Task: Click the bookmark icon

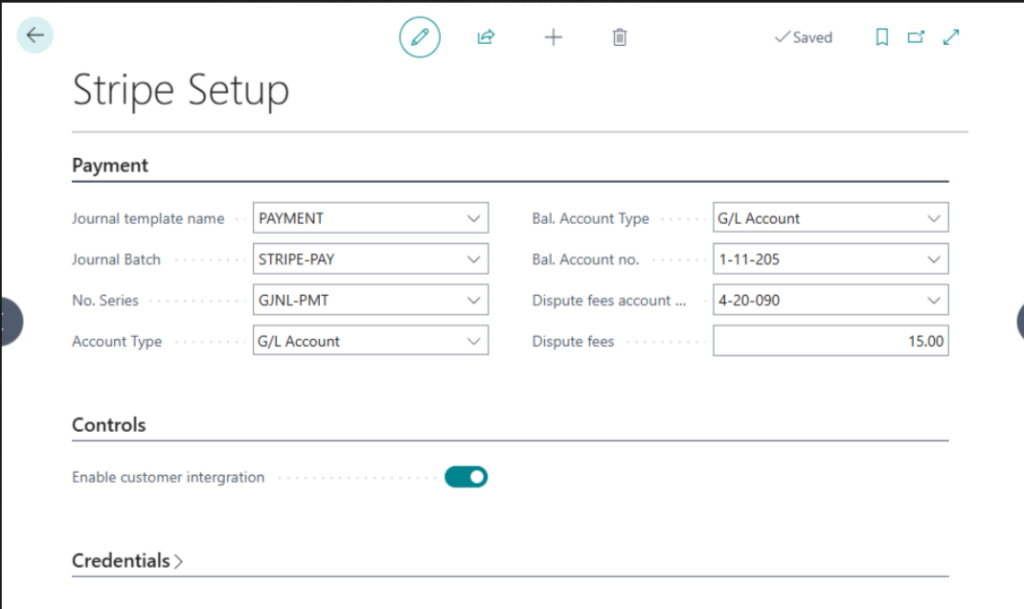Action: (882, 37)
